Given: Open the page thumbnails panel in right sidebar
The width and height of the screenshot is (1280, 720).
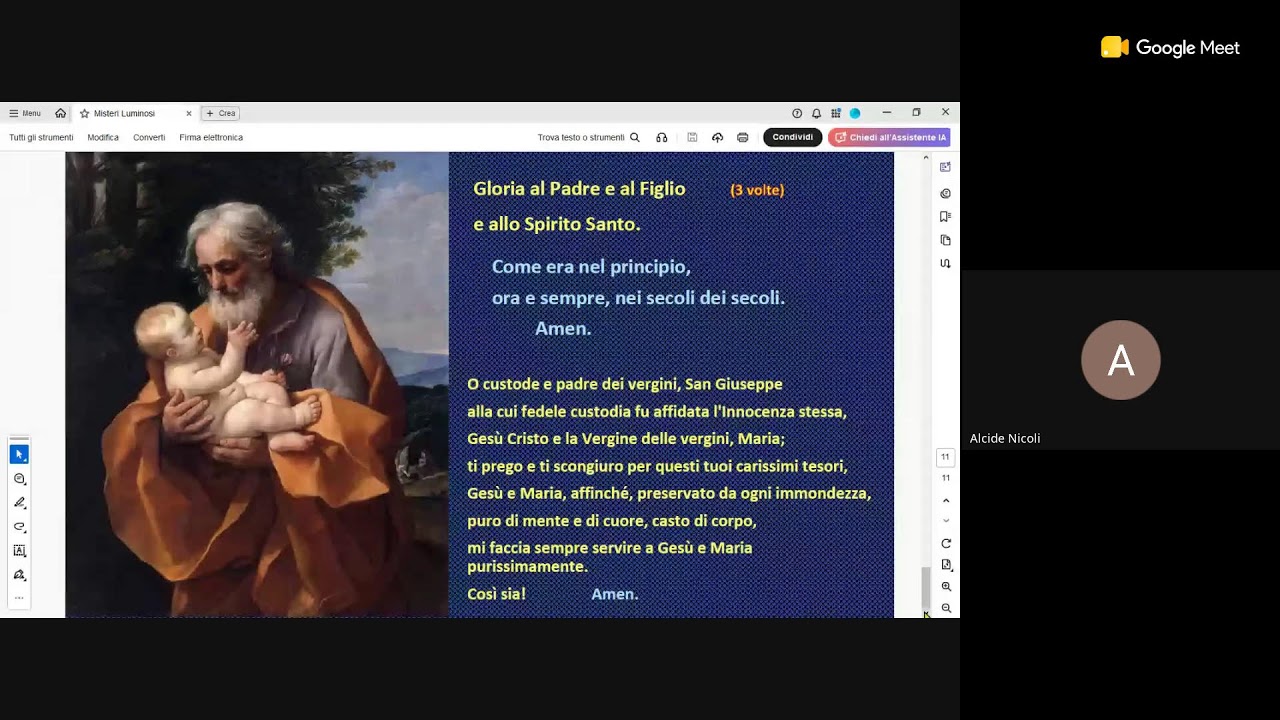Looking at the screenshot, I should point(946,240).
